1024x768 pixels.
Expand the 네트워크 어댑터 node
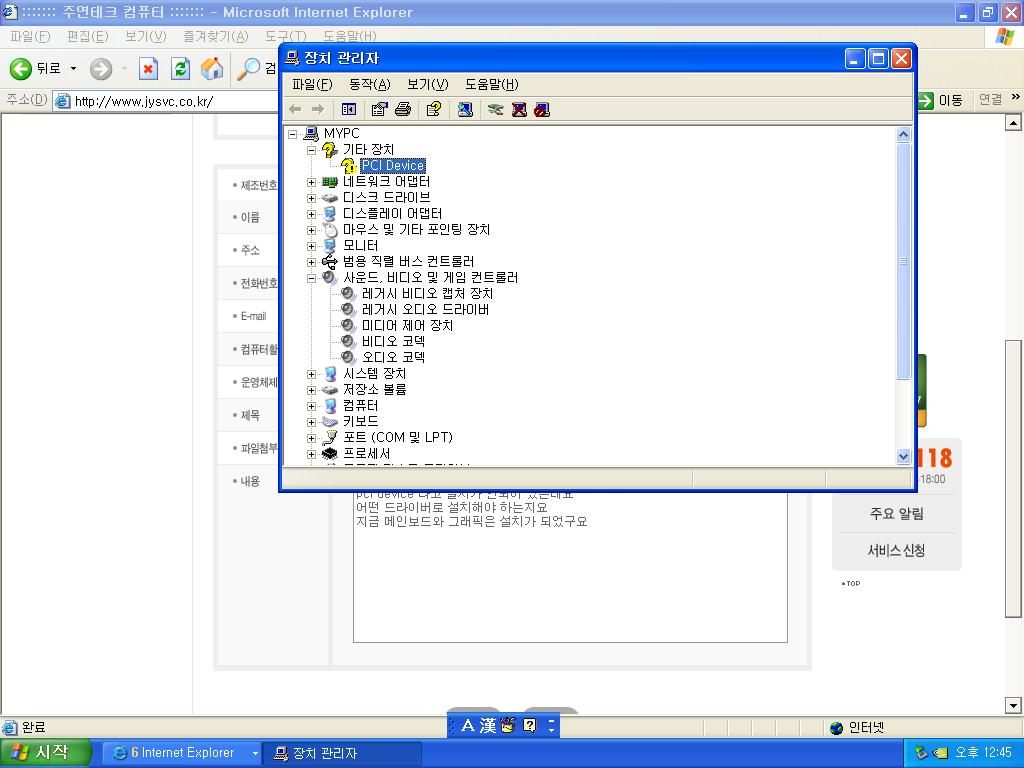[311, 182]
